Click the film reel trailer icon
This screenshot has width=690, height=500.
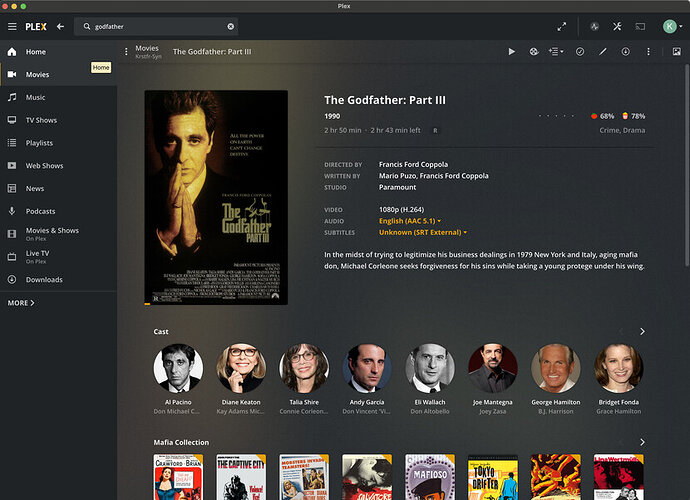[x=534, y=51]
